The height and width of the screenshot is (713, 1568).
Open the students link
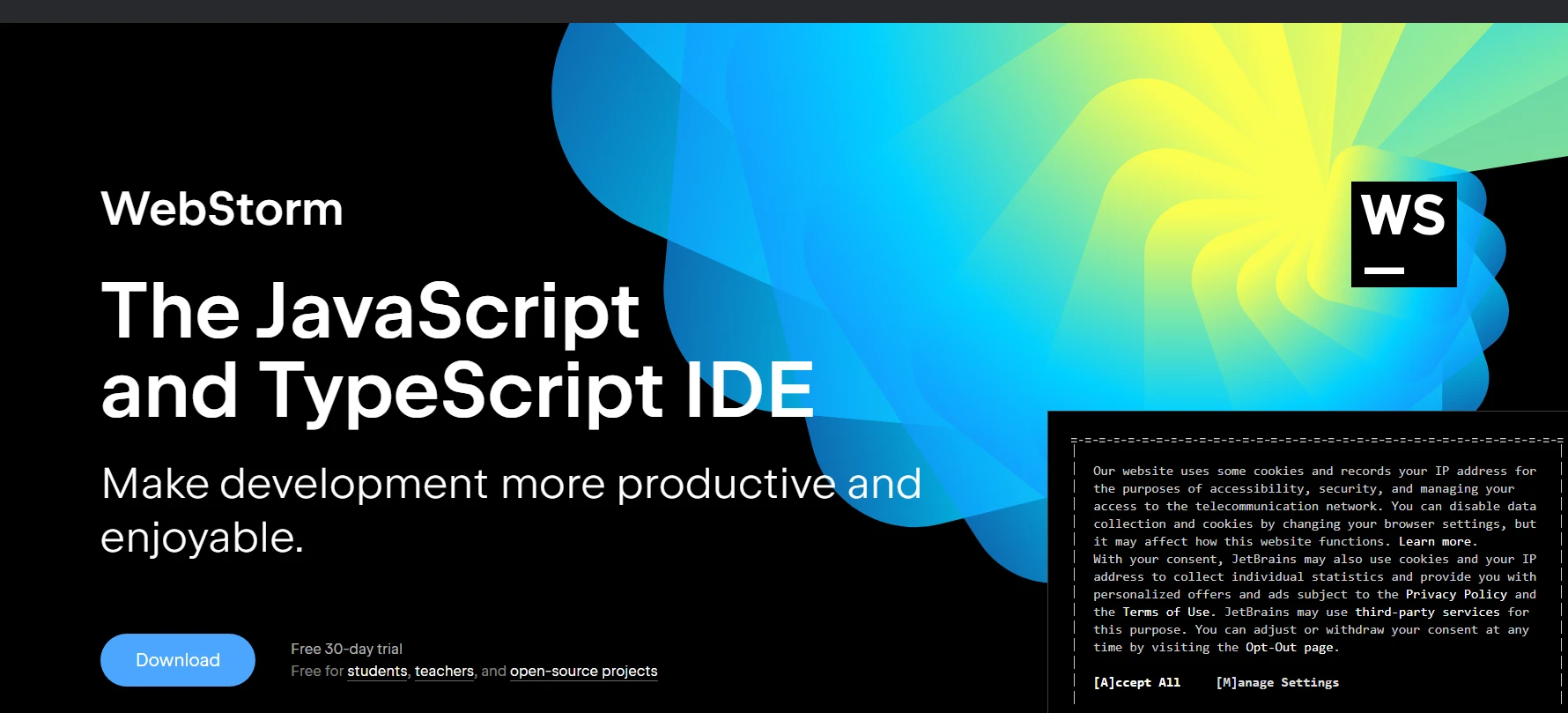pos(377,672)
